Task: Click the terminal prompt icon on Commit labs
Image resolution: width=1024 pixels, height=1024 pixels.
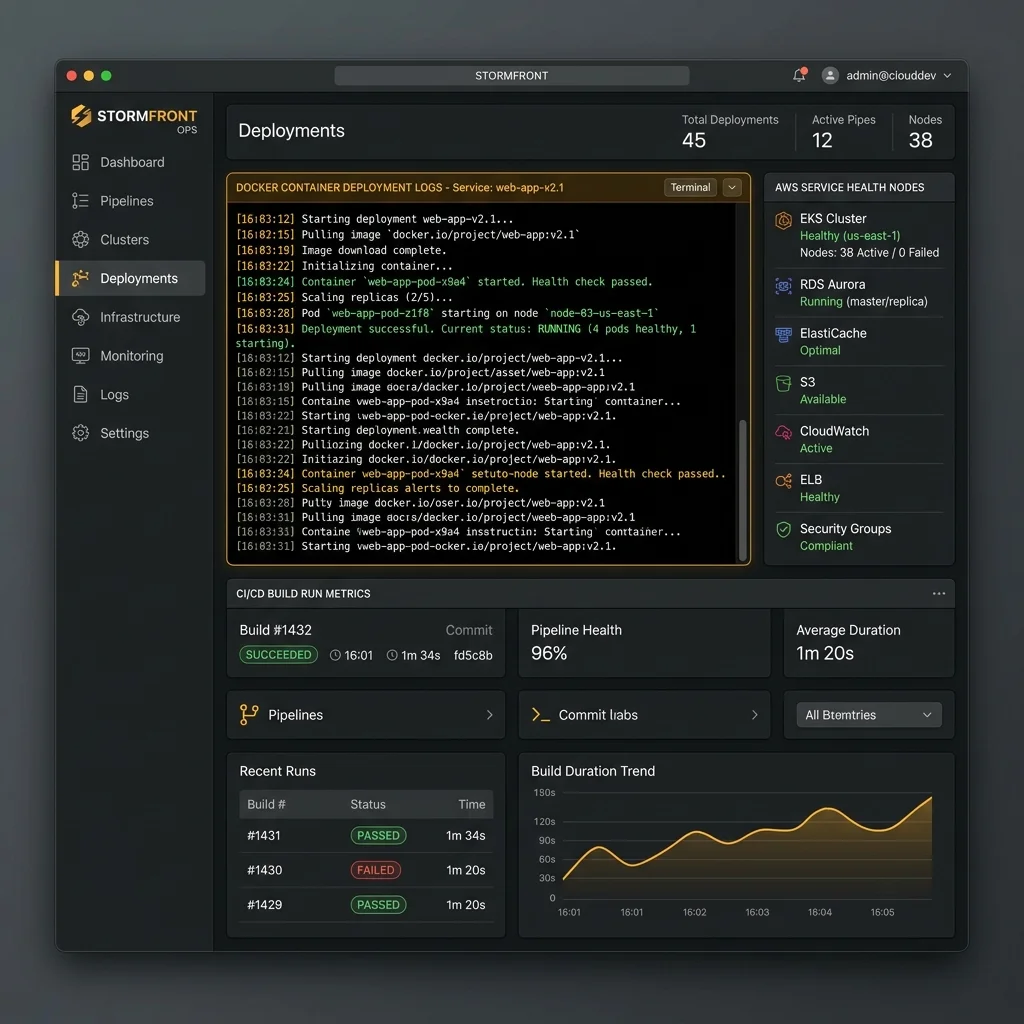Action: 541,715
